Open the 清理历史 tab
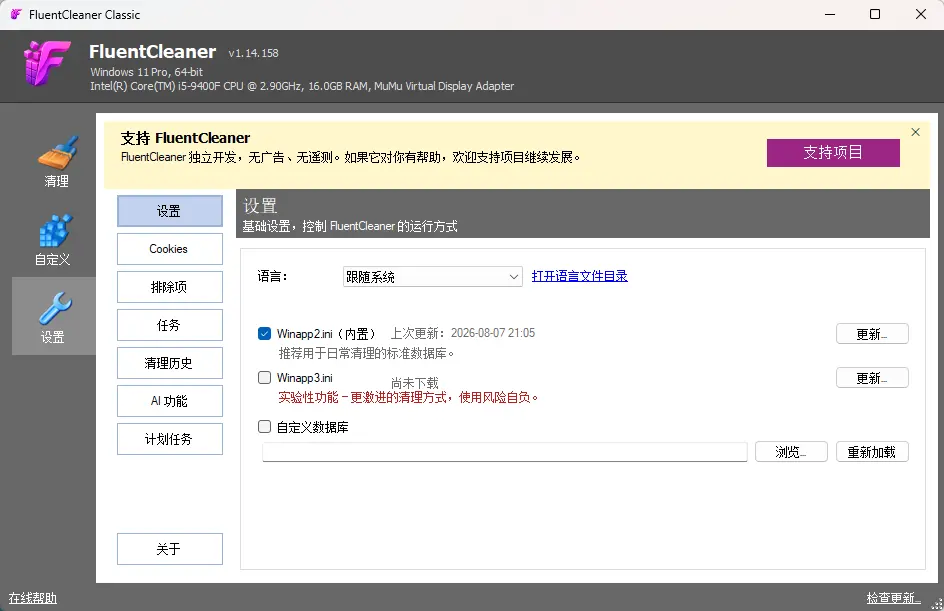944x611 pixels. click(170, 363)
